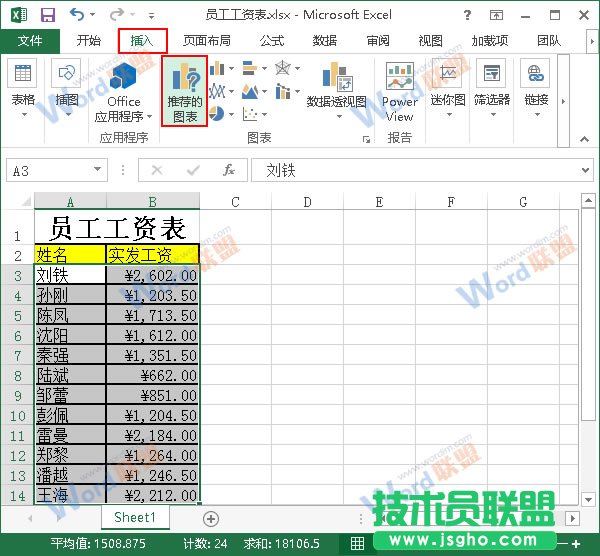This screenshot has width=600, height=556.
Task: Expand the Office 应用程序 dropdown arrow
Action: click(149, 116)
